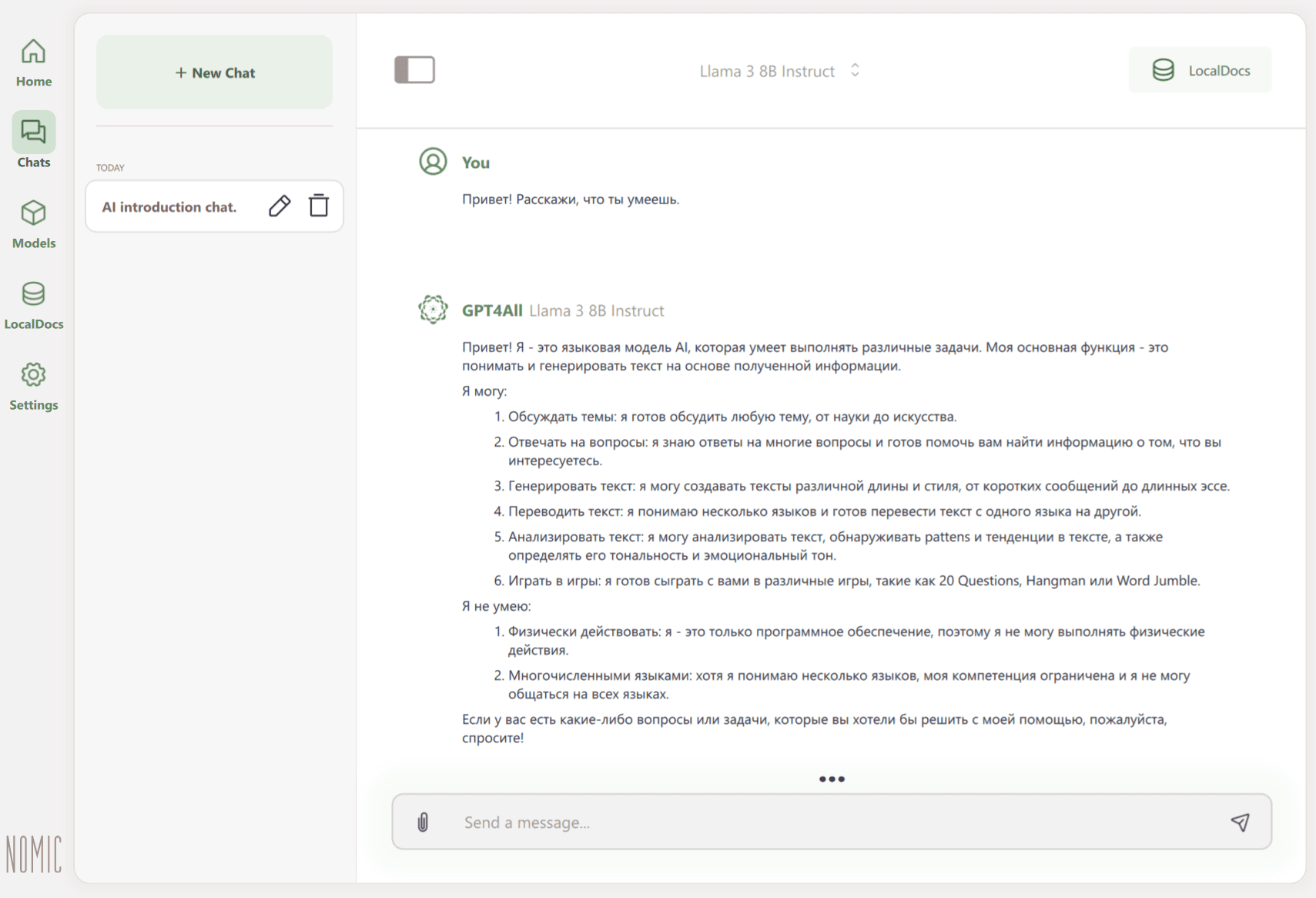
Task: Click the GPT4All avatar icon in the response
Action: [433, 310]
